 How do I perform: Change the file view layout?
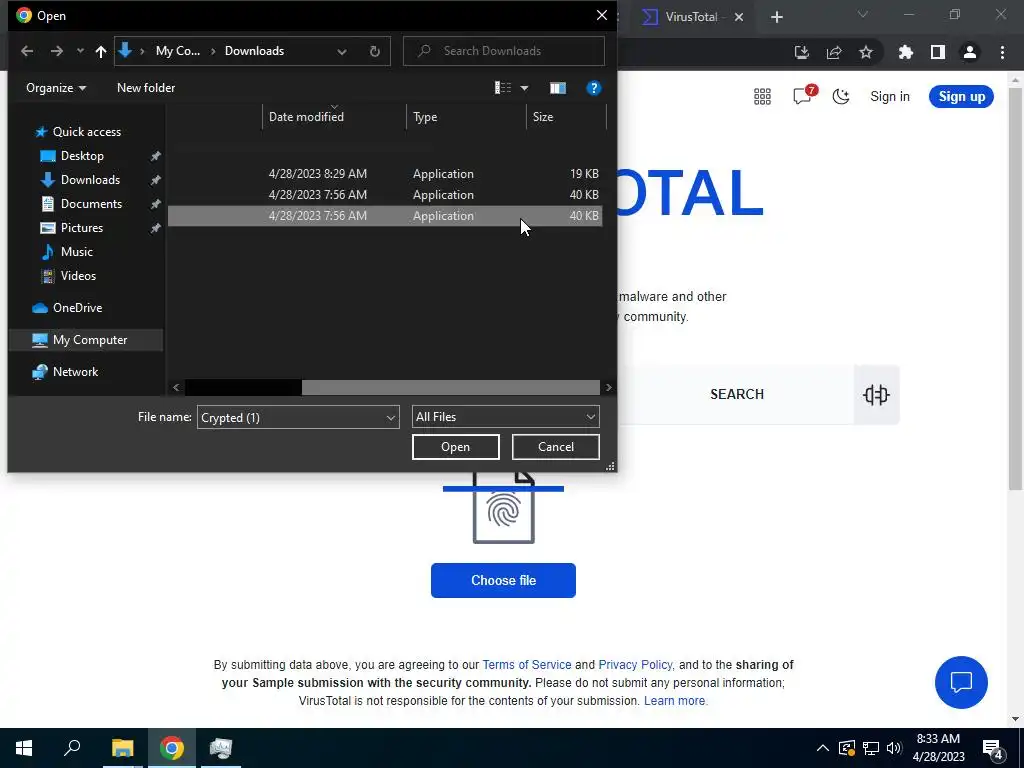503,88
